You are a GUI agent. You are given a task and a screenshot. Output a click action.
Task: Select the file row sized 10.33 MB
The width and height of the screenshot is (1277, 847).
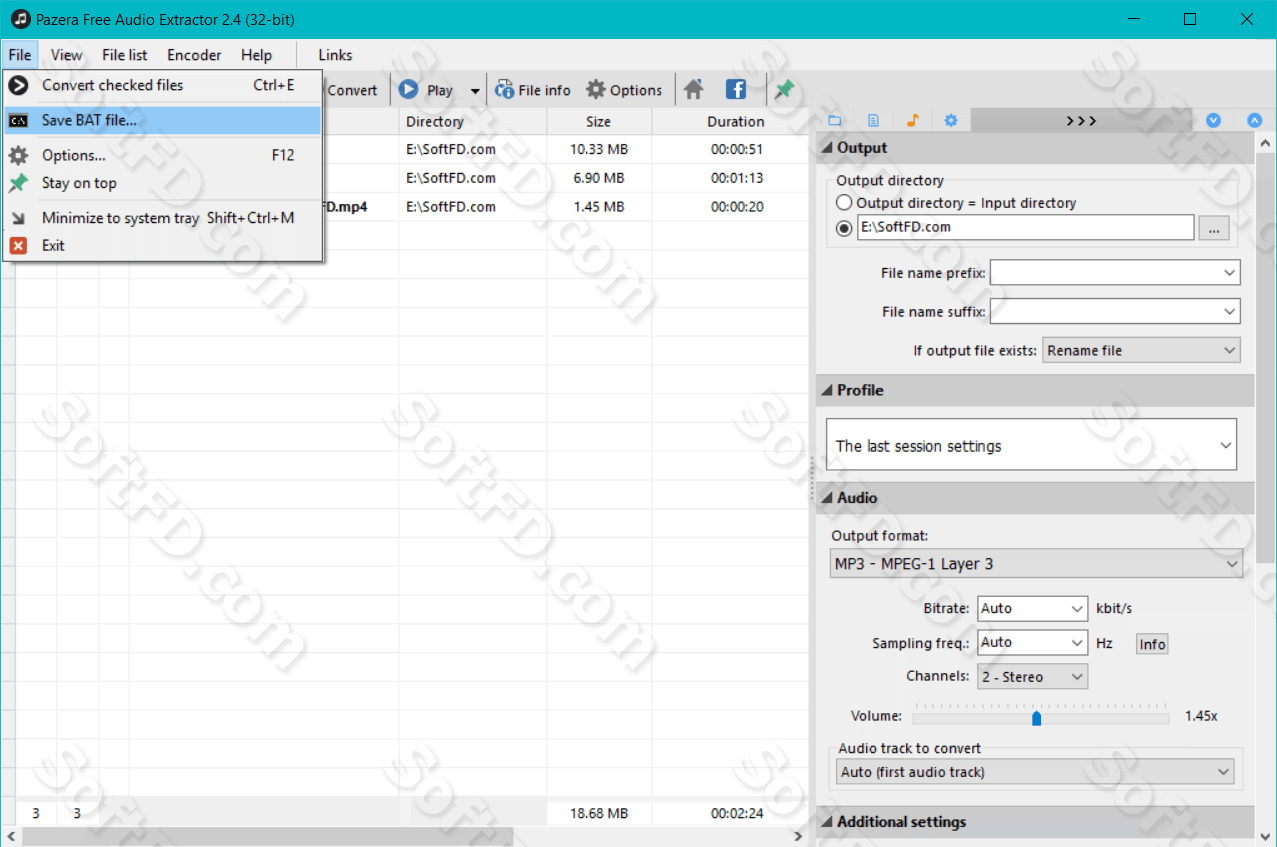(x=598, y=150)
